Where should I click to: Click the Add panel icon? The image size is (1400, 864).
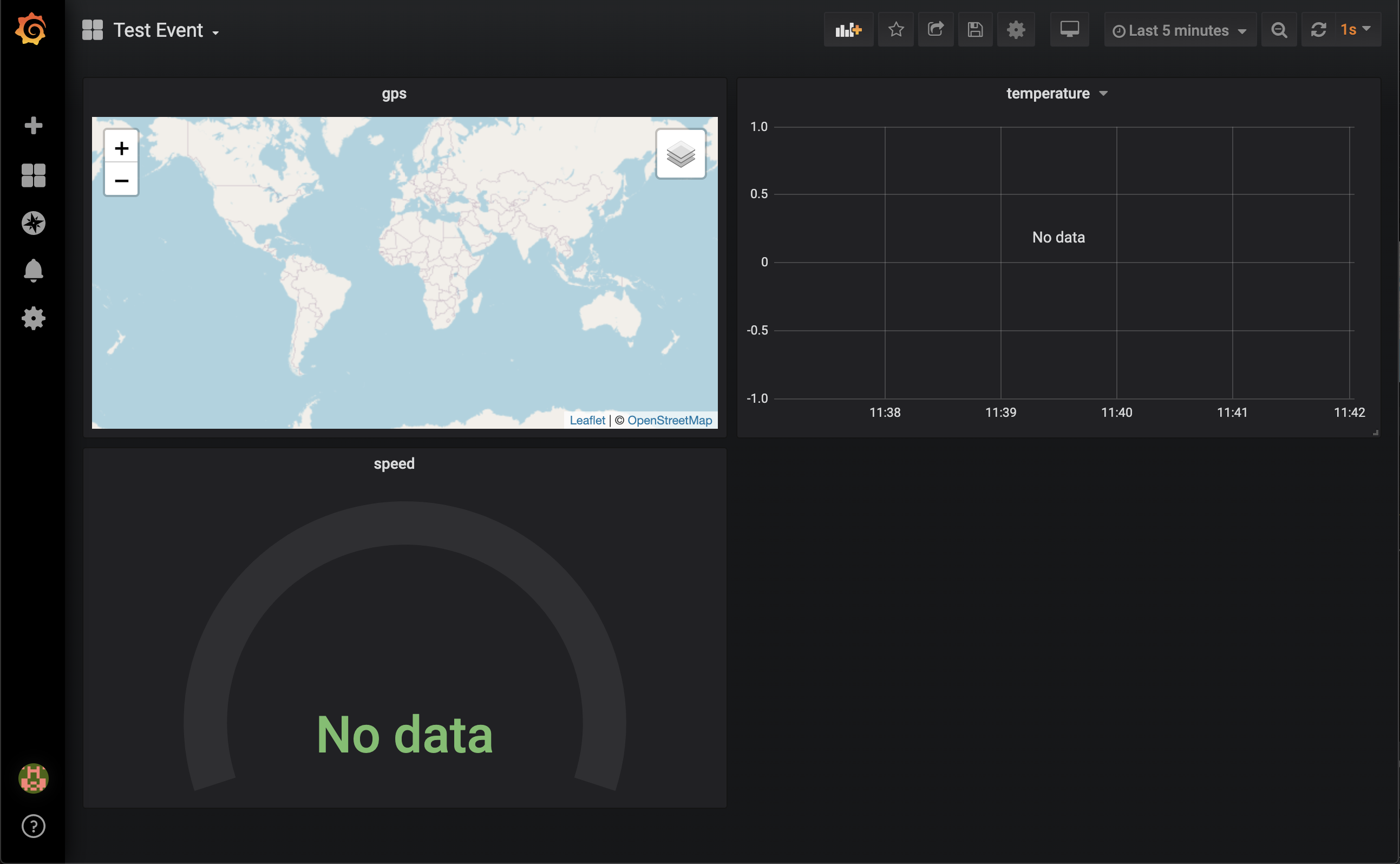tap(848, 30)
